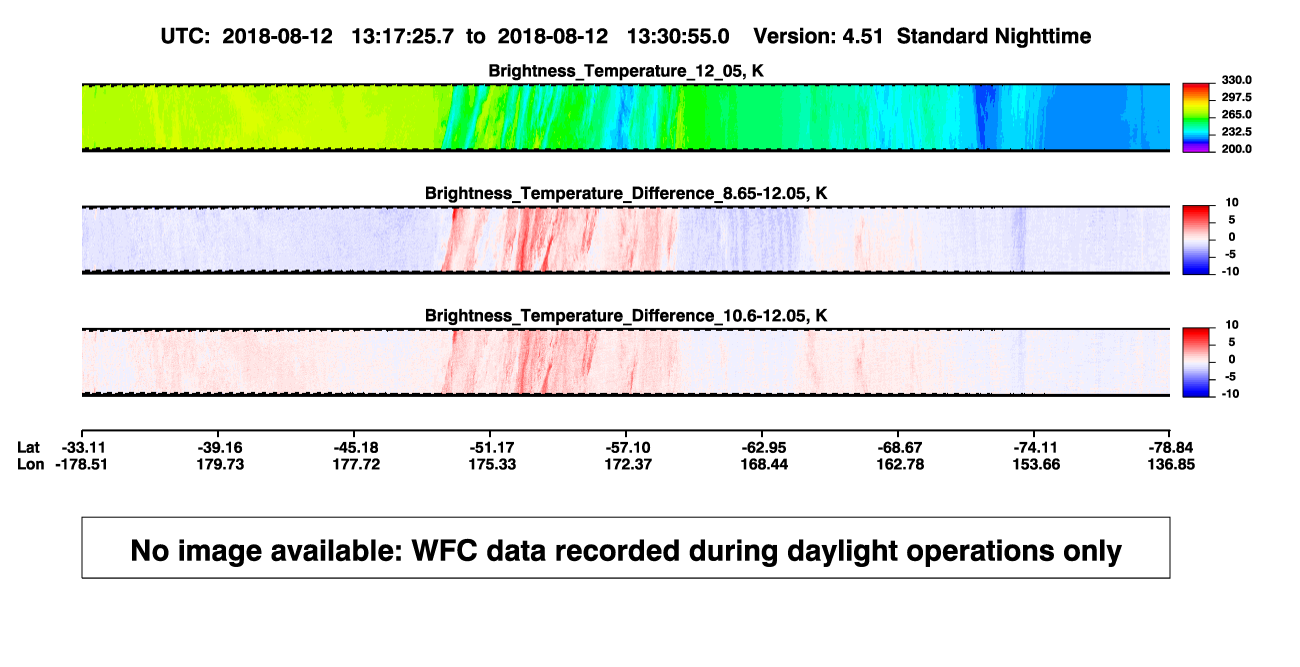Viewport: 1300px width, 667px height.
Task: Click the 200.0 color scale label
Action: click(1237, 148)
